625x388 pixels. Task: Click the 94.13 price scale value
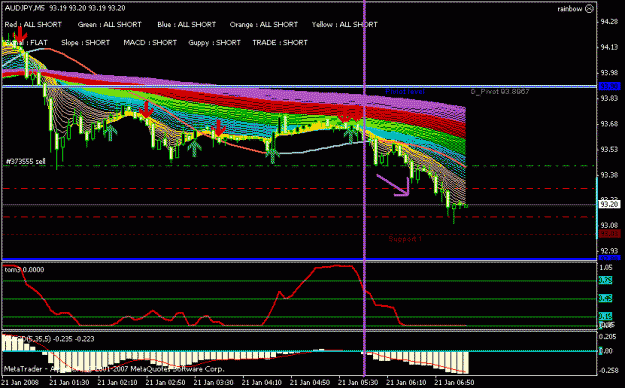[609, 47]
